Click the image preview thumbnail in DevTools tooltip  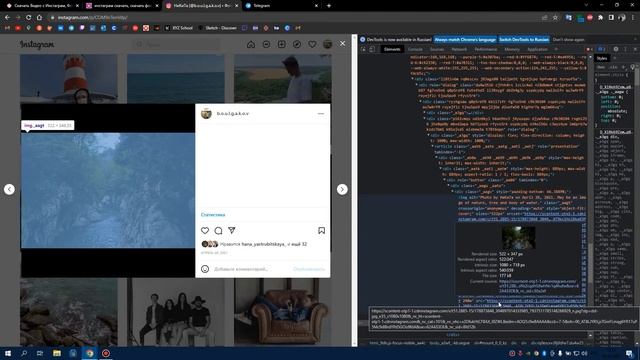(x=518, y=238)
